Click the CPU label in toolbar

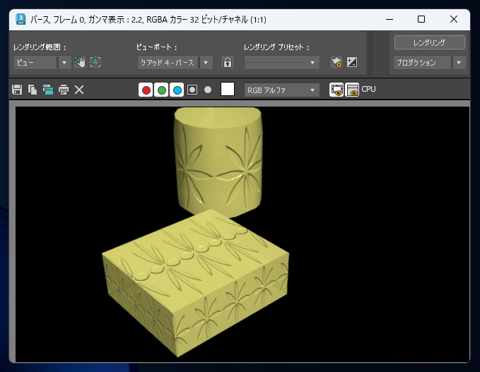click(x=369, y=89)
